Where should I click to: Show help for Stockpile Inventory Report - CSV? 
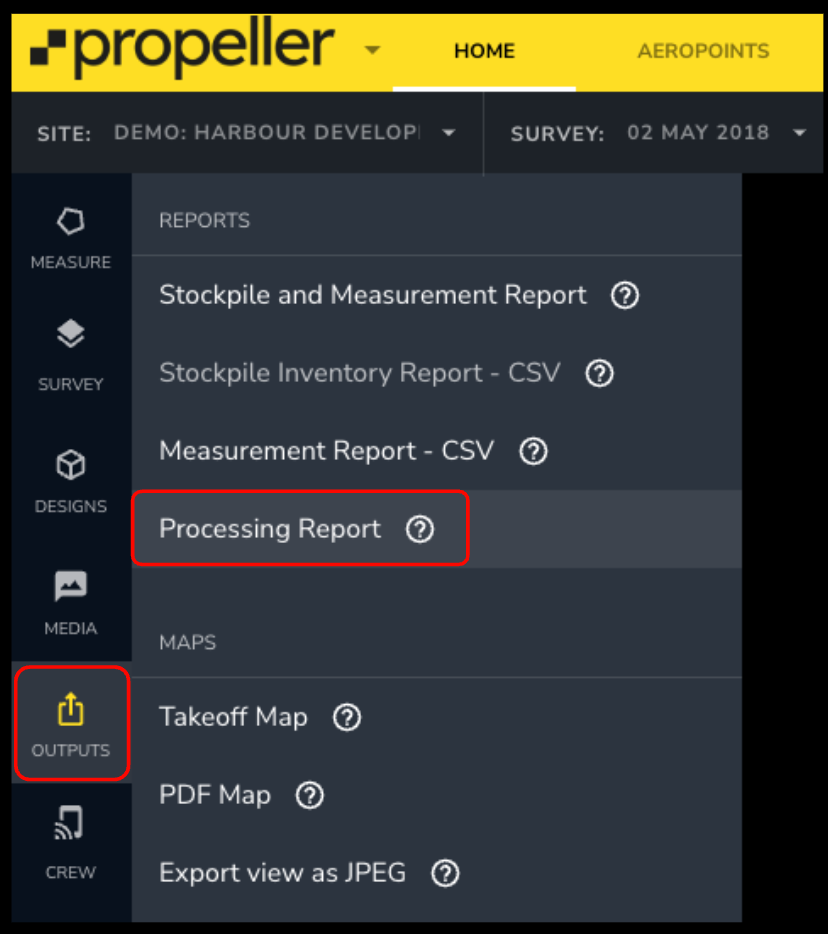click(599, 373)
